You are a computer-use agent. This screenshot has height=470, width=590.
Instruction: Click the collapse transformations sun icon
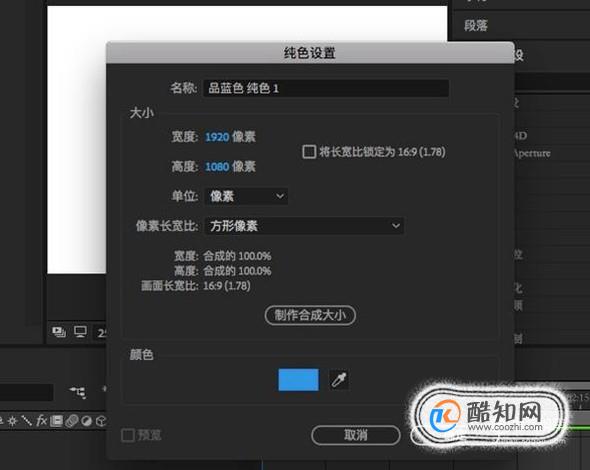(x=12, y=421)
